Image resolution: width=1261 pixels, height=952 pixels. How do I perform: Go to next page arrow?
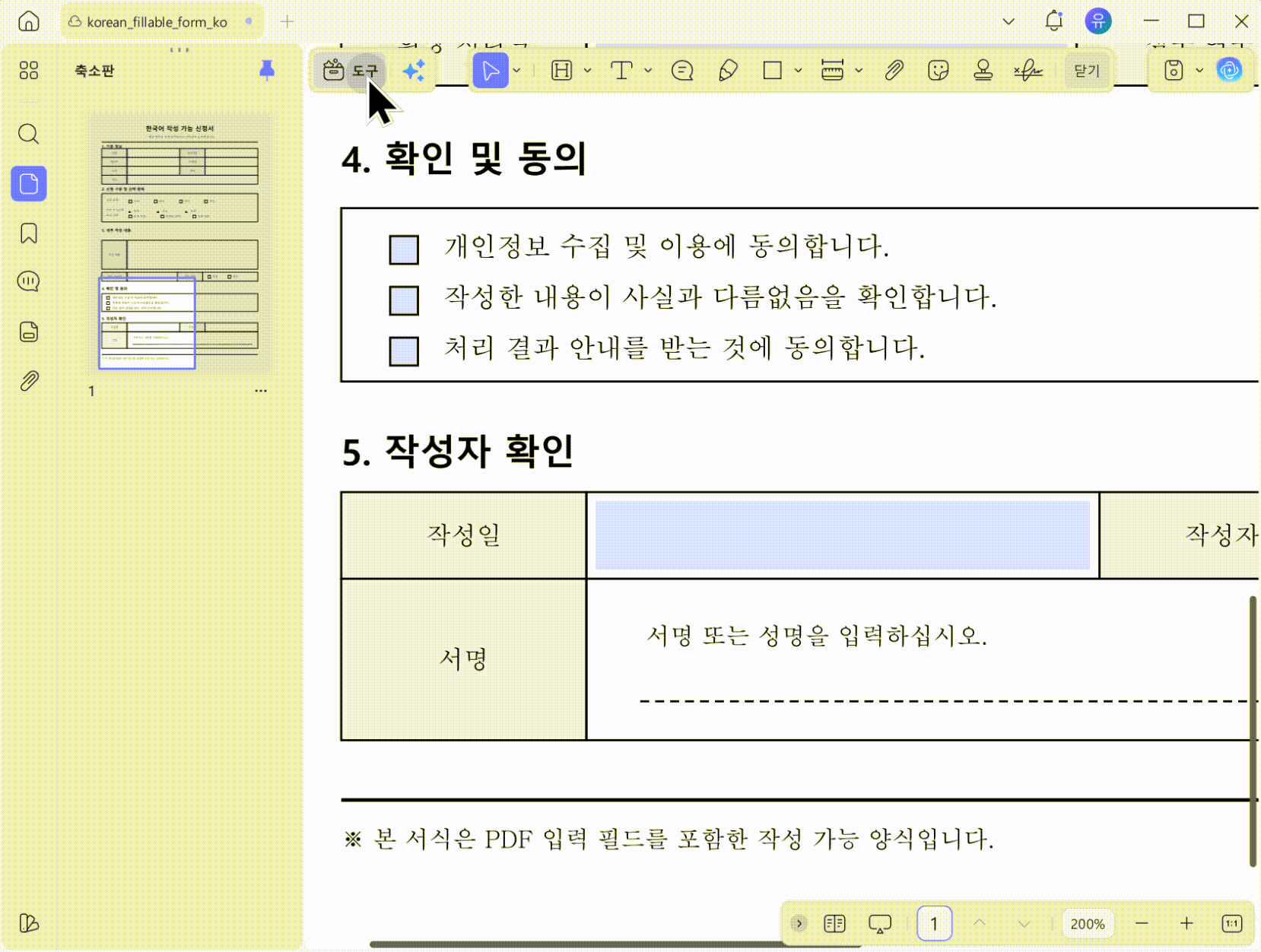1024,923
